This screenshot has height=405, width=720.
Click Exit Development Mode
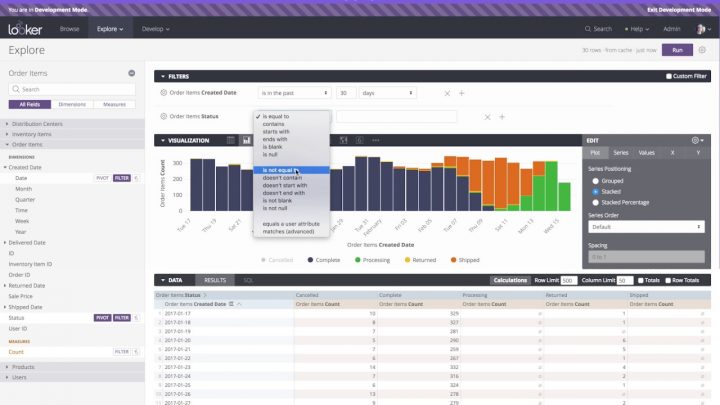point(679,10)
